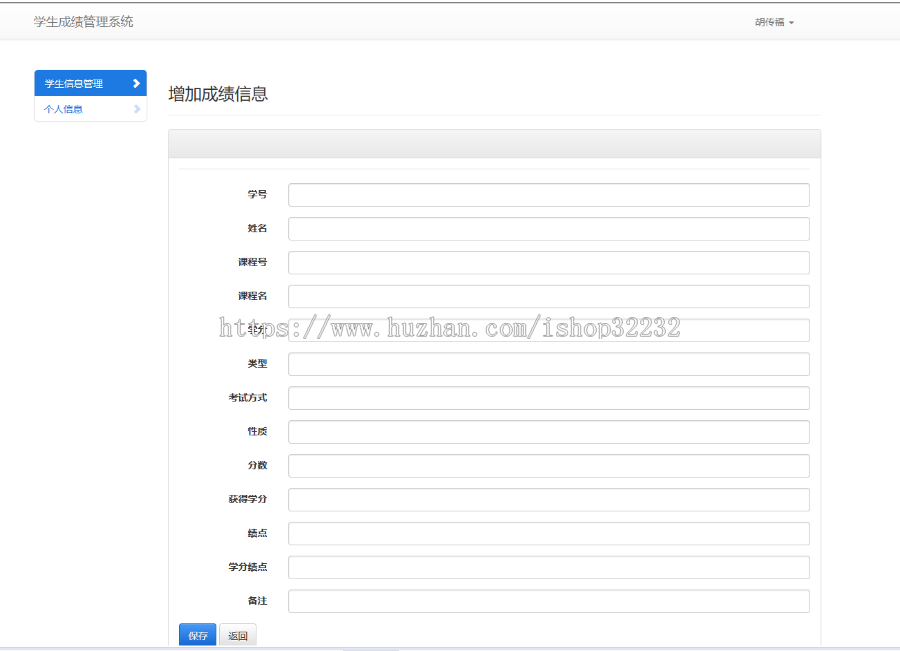Click the 学生信息管理 arrow chevron icon
Screen dimensions: 900x651
tap(138, 83)
